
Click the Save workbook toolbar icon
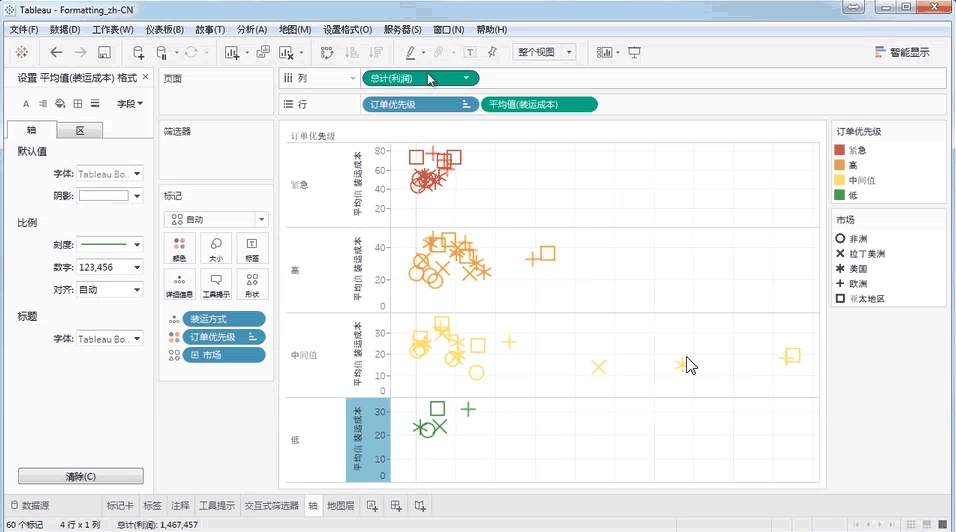click(x=105, y=52)
